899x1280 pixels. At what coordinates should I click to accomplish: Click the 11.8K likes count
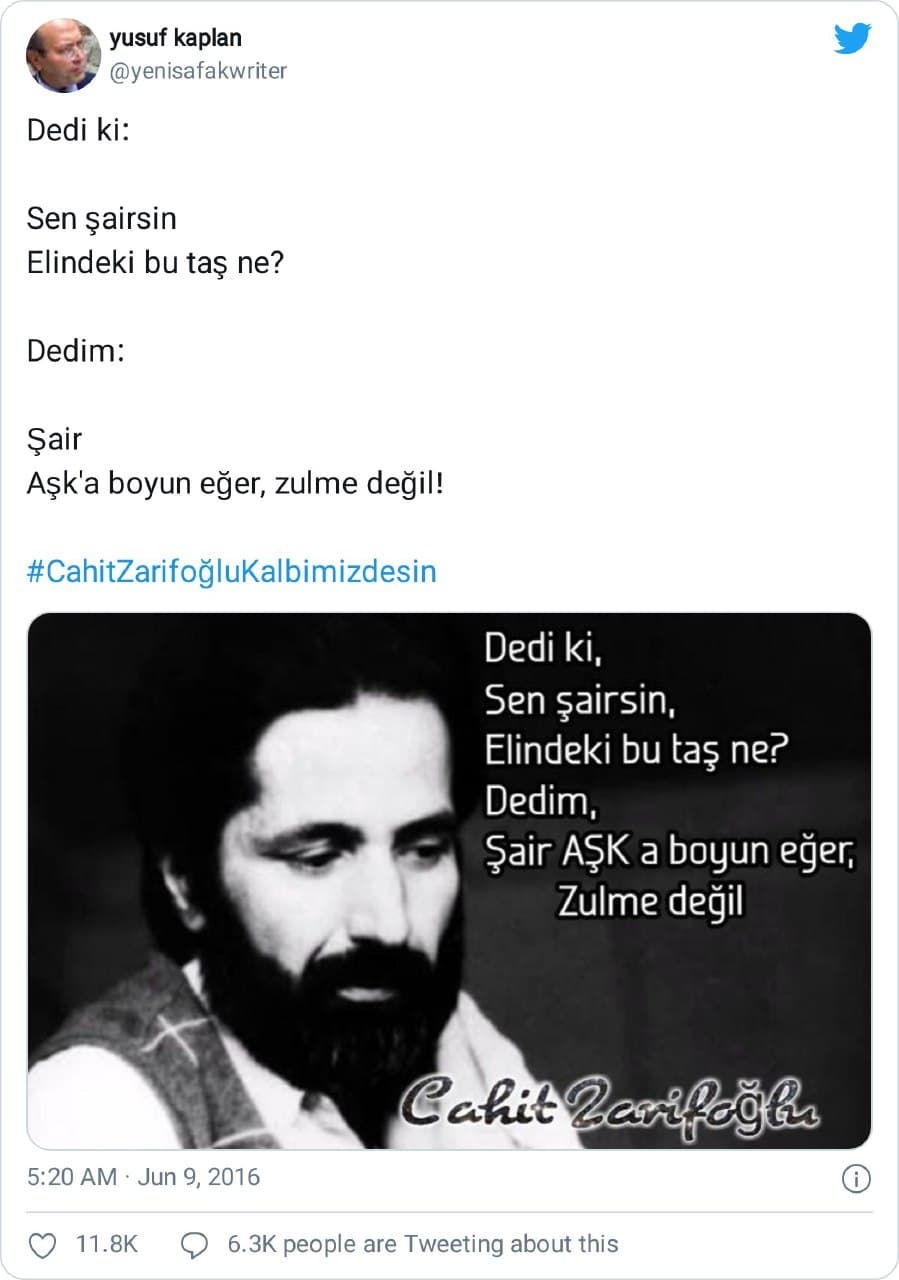click(x=107, y=1245)
